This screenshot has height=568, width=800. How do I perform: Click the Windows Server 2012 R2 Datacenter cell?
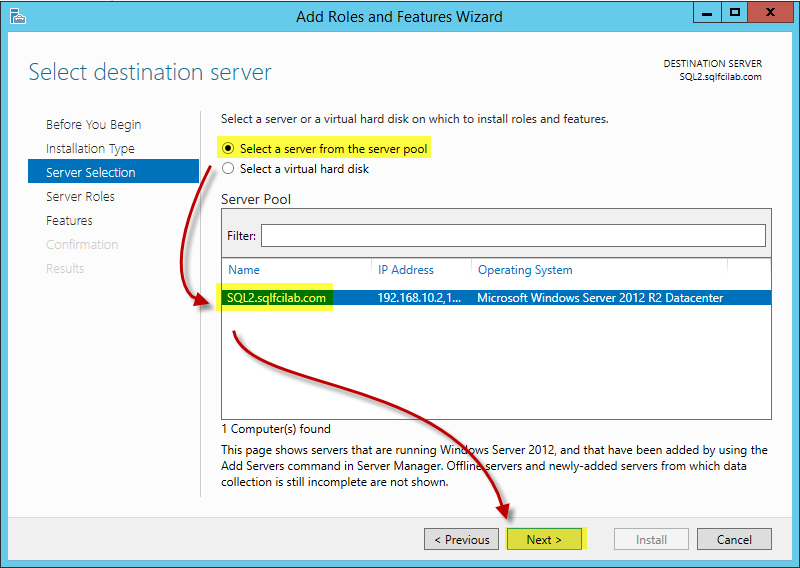tap(600, 298)
